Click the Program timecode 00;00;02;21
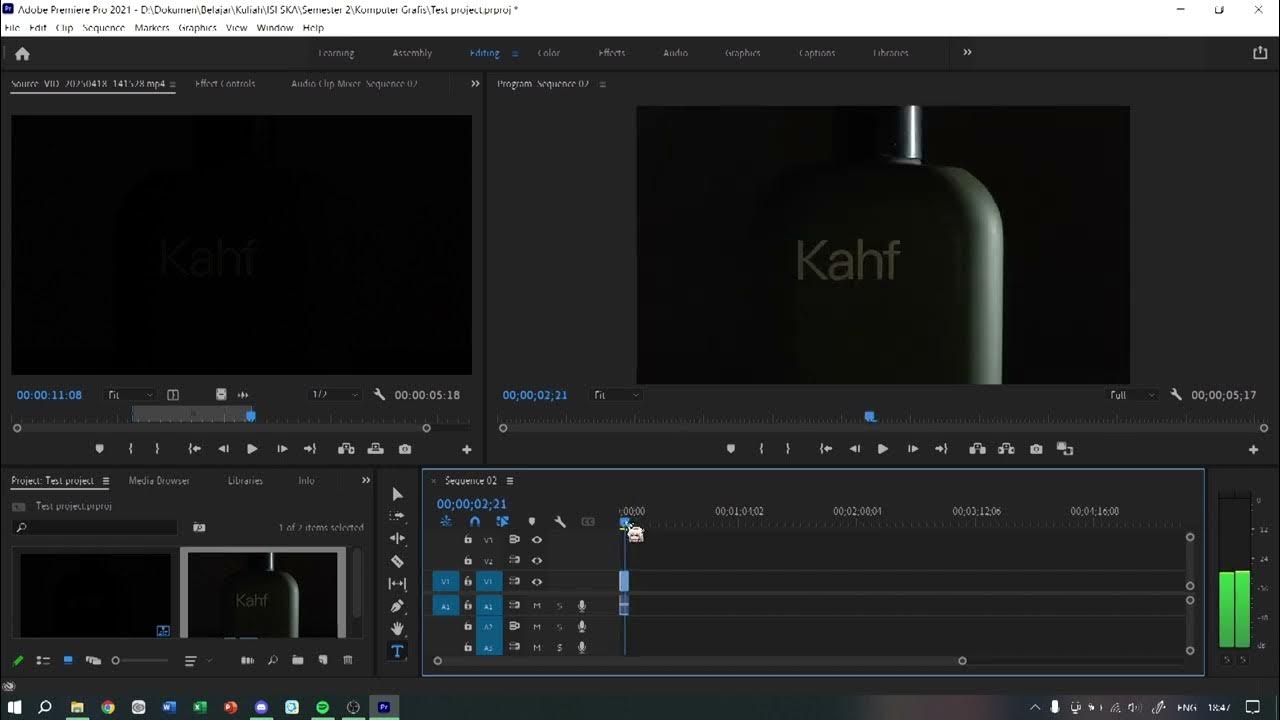This screenshot has width=1280, height=720. click(535, 395)
